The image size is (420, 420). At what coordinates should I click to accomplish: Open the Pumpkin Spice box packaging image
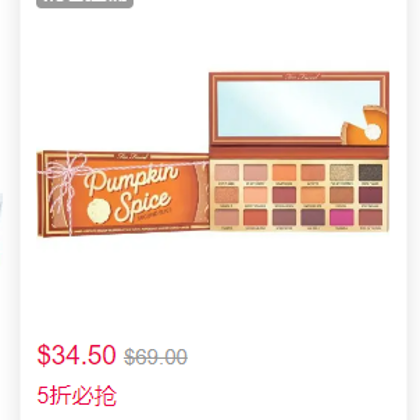pyautogui.click(x=123, y=193)
